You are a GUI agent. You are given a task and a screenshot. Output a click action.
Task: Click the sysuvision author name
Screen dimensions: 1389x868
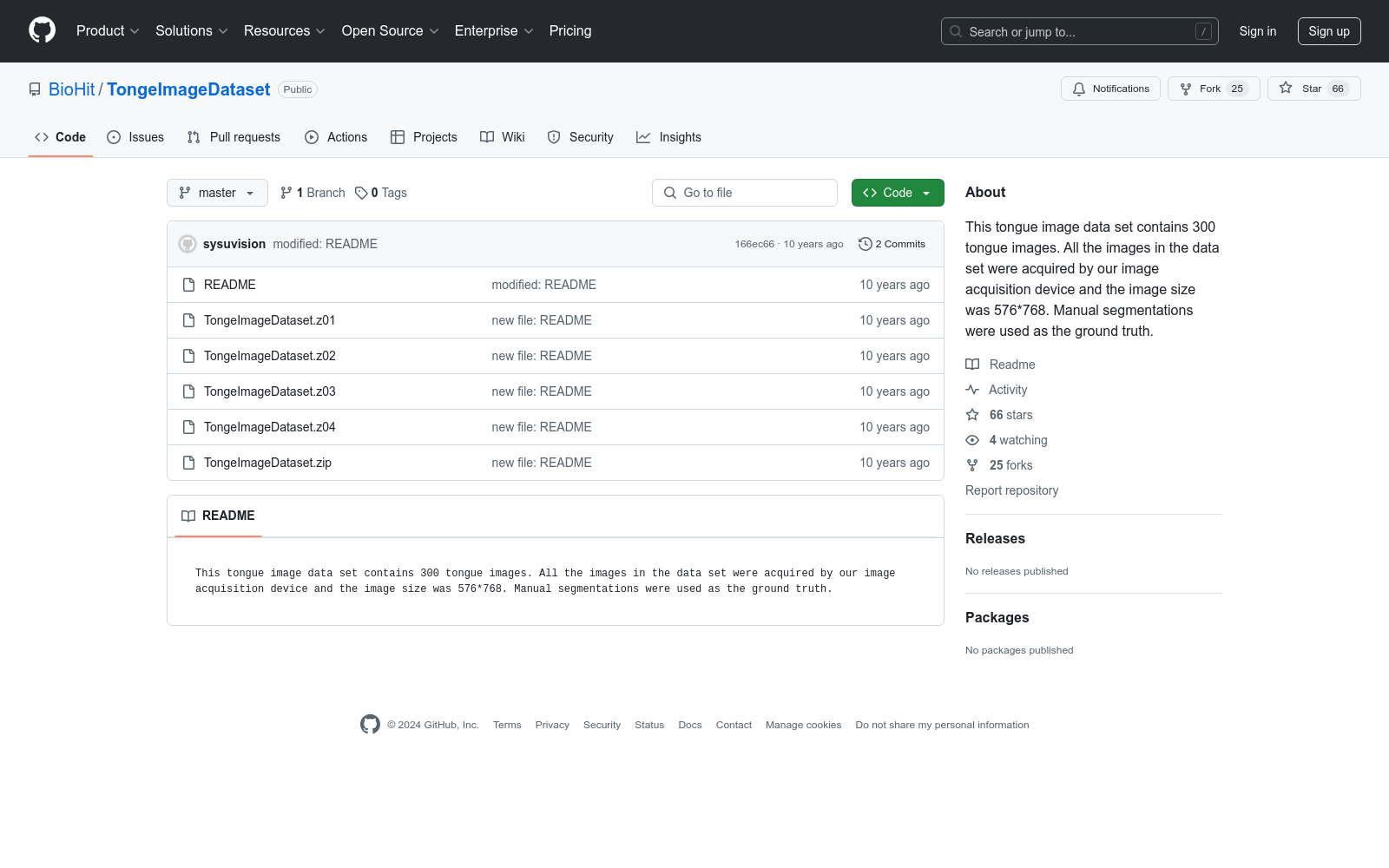234,244
